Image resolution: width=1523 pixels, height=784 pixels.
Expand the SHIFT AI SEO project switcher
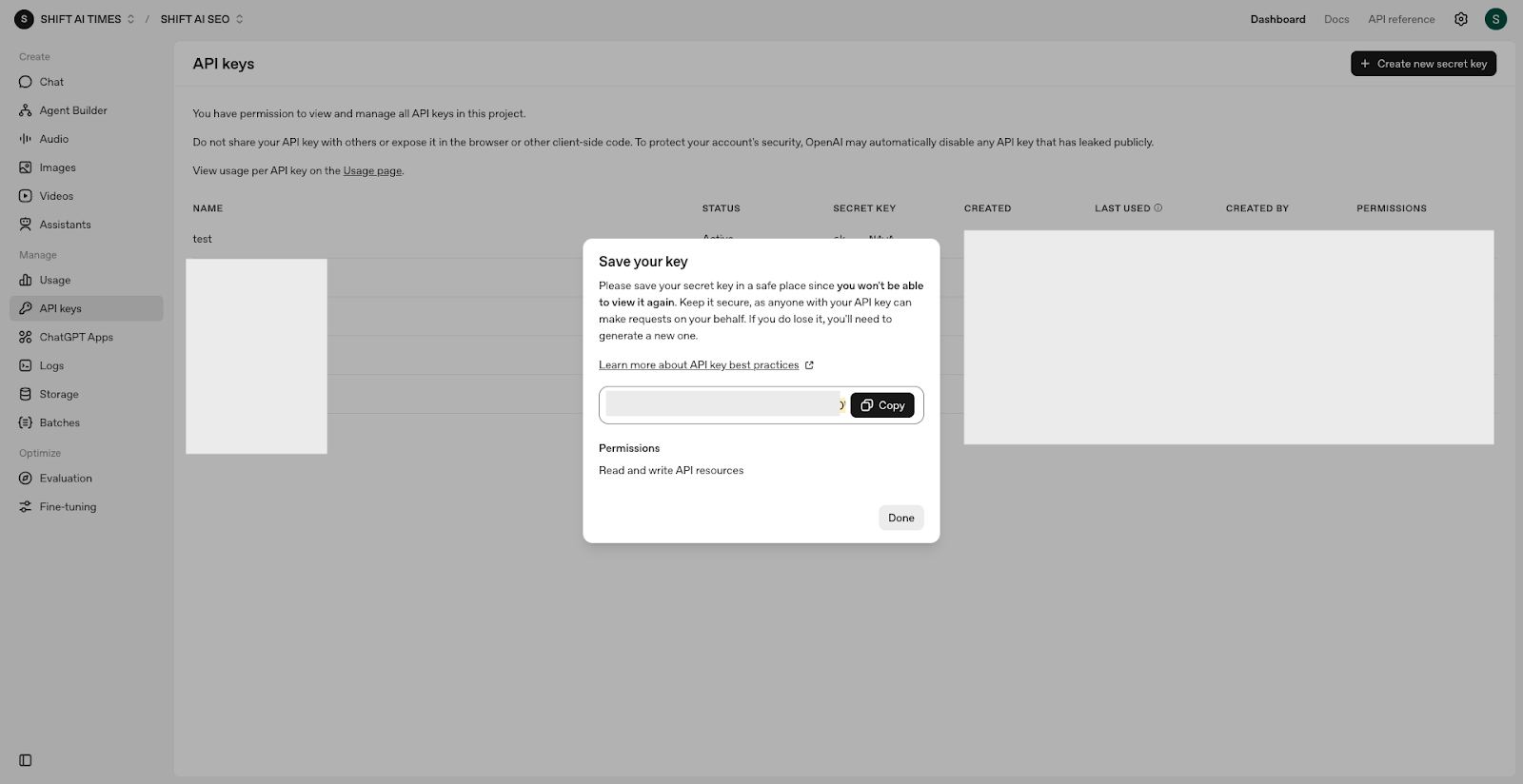[x=239, y=19]
